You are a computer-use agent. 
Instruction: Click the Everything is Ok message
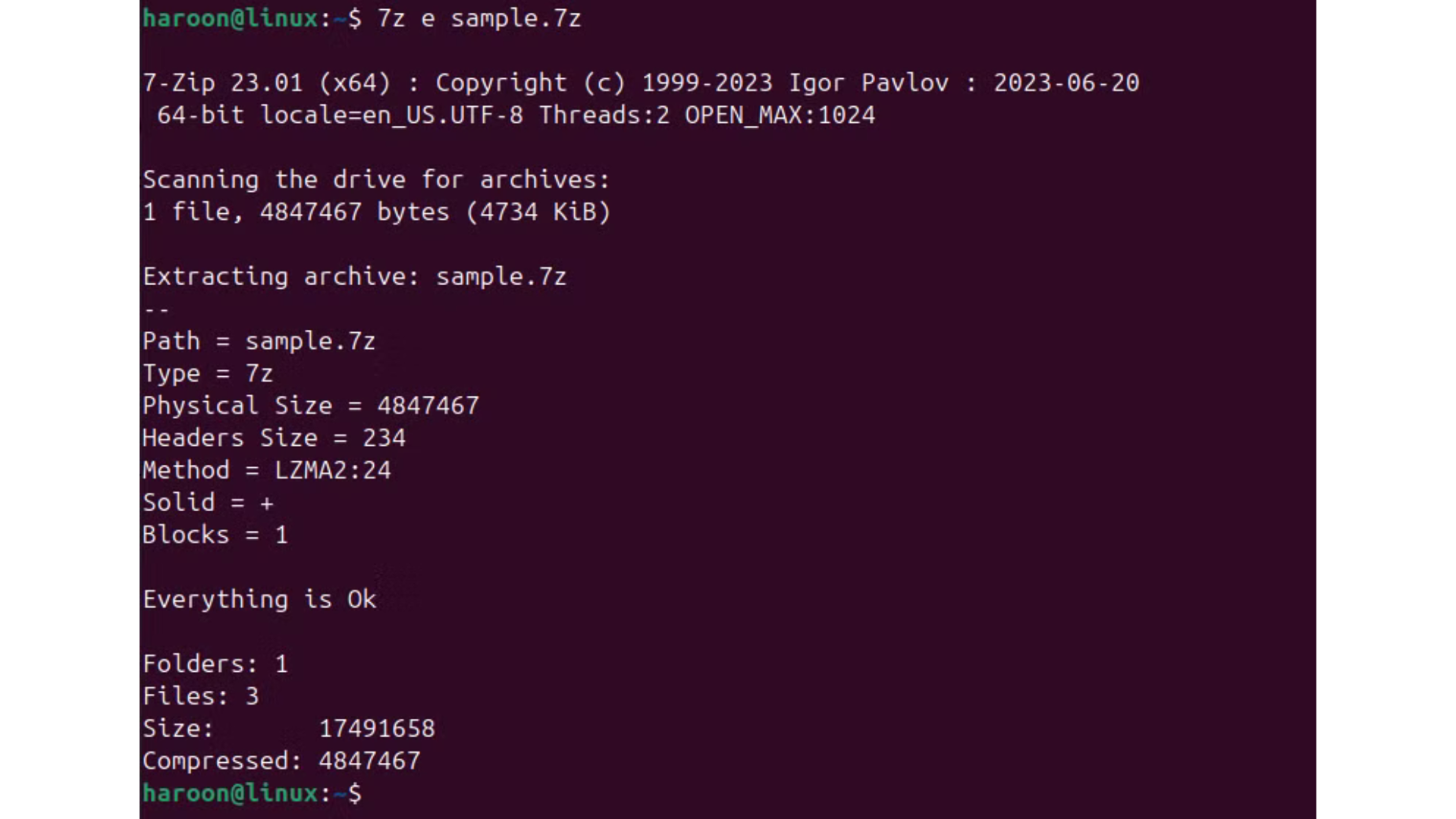coord(259,600)
